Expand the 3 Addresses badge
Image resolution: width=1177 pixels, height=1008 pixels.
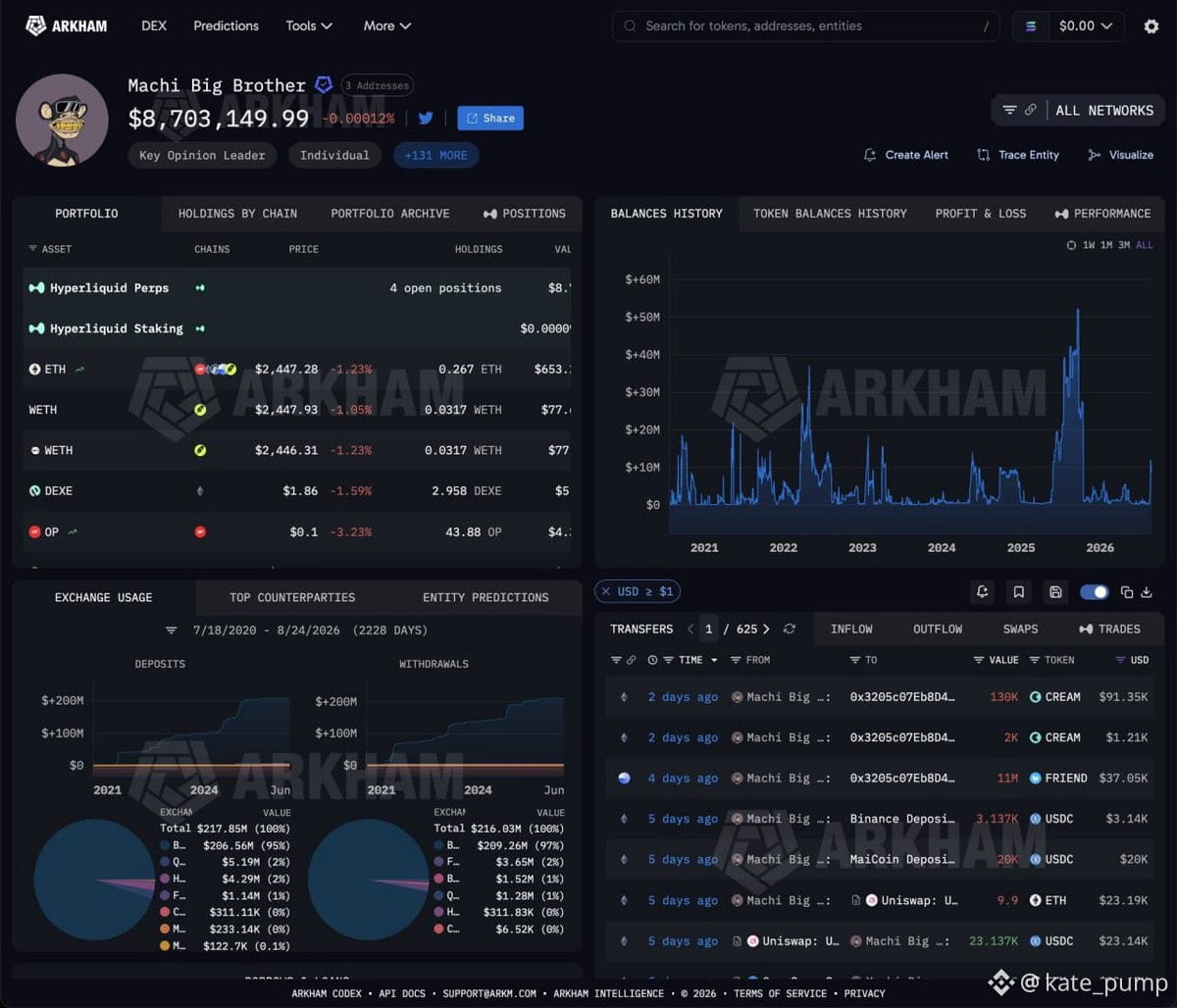coord(378,85)
